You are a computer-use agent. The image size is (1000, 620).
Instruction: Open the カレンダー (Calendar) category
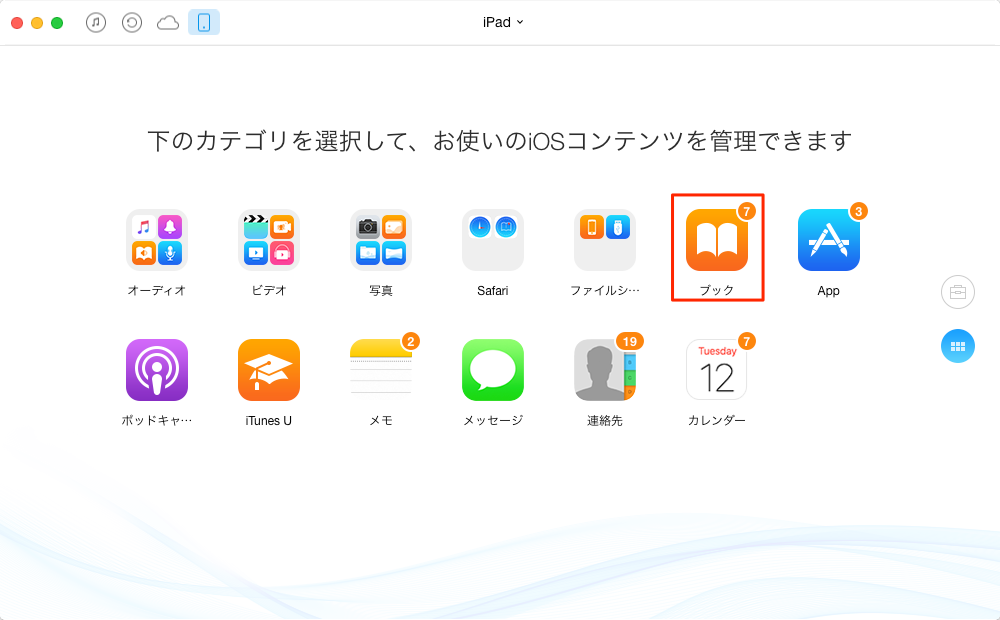click(x=717, y=370)
